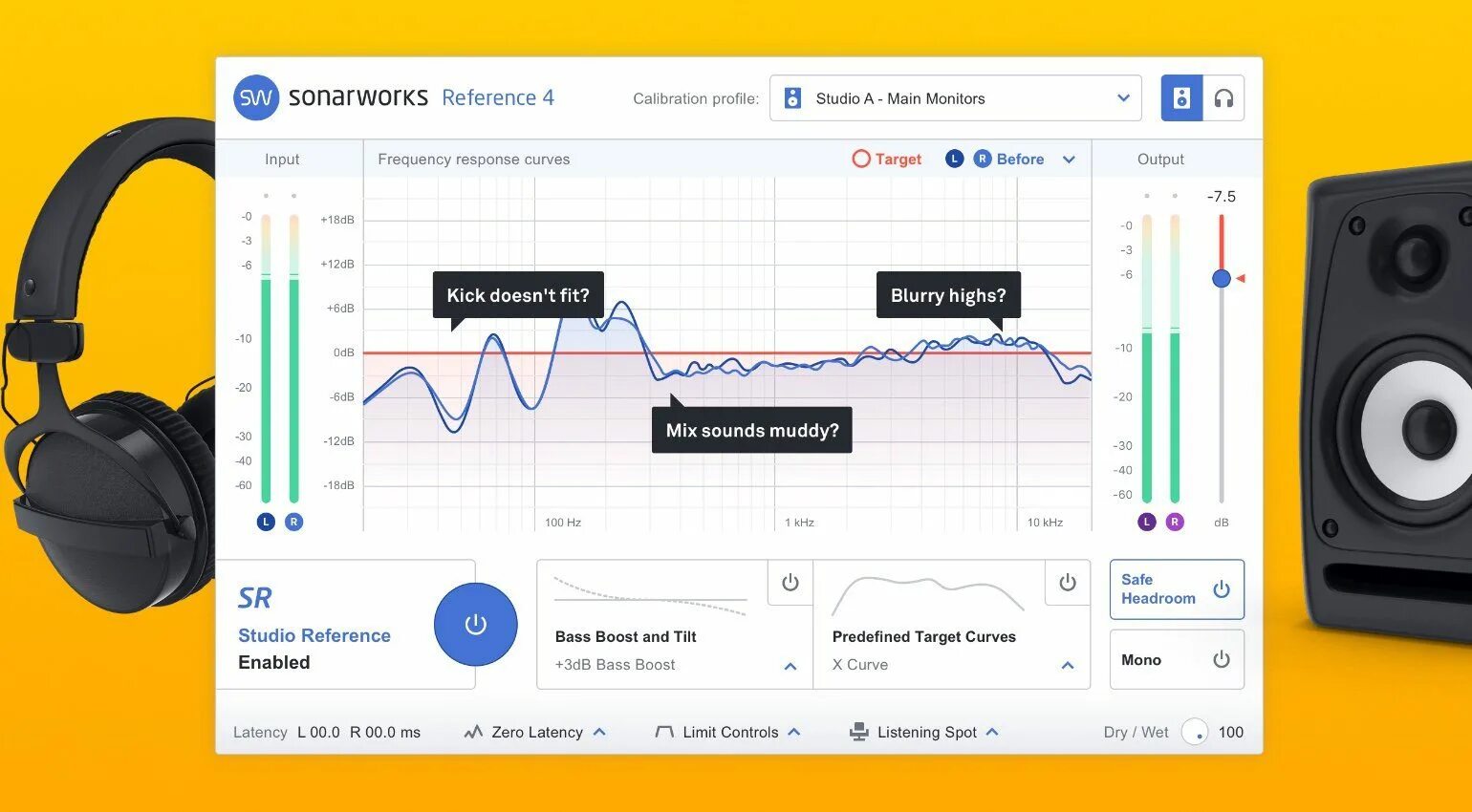Click the 'Blurry highs?' callout
Image resolution: width=1472 pixels, height=812 pixels.
tap(948, 295)
